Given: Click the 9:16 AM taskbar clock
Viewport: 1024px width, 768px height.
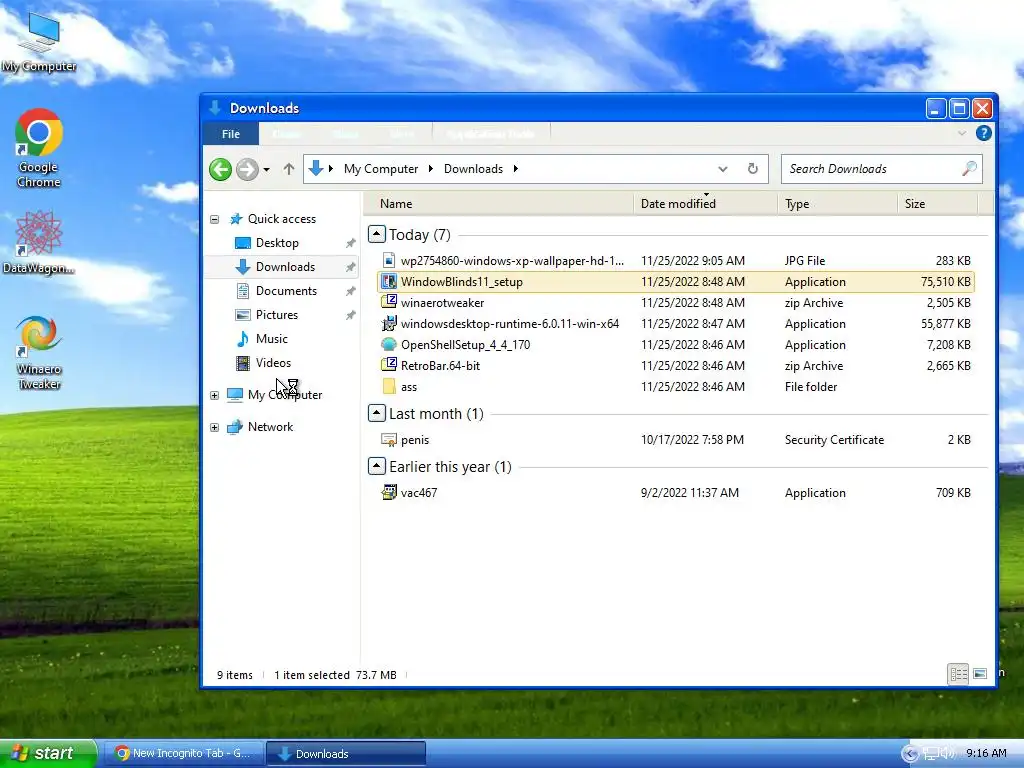Looking at the screenshot, I should pyautogui.click(x=986, y=754).
